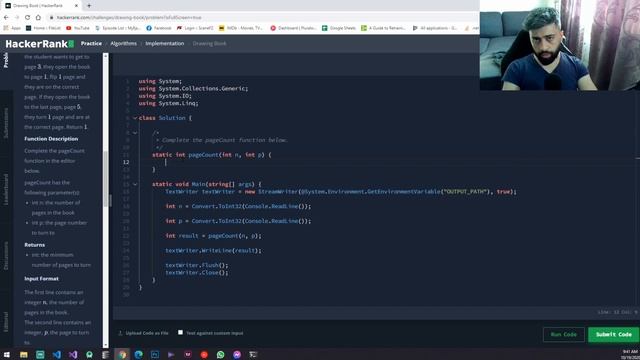The width and height of the screenshot is (640, 360).
Task: Reload the page in Chrome
Action: pos(27,18)
